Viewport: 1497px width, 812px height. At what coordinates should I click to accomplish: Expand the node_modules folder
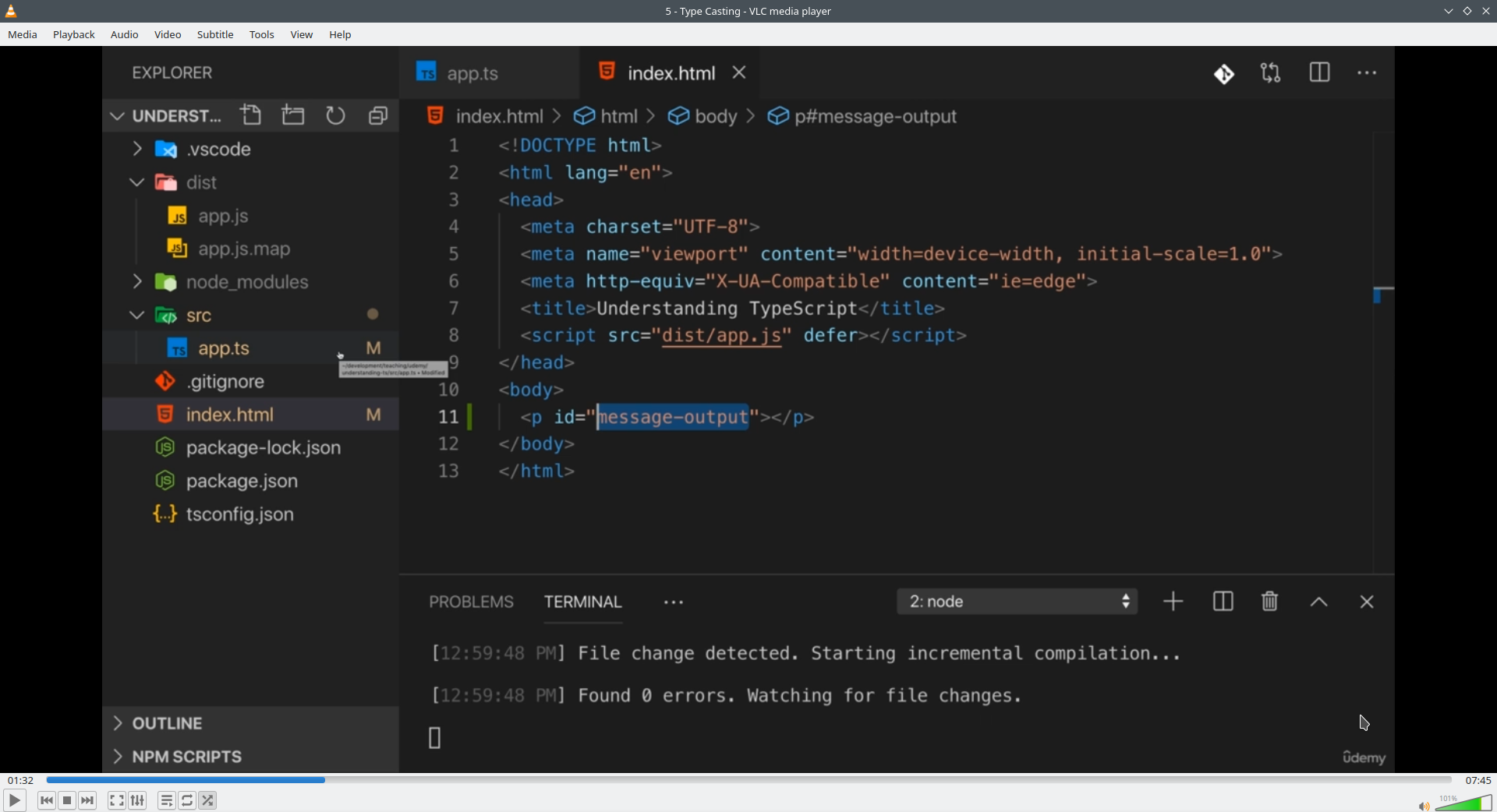246,282
